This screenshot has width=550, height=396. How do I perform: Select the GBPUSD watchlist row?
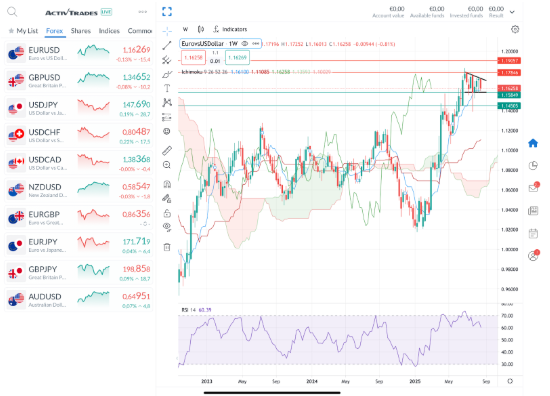(x=79, y=81)
